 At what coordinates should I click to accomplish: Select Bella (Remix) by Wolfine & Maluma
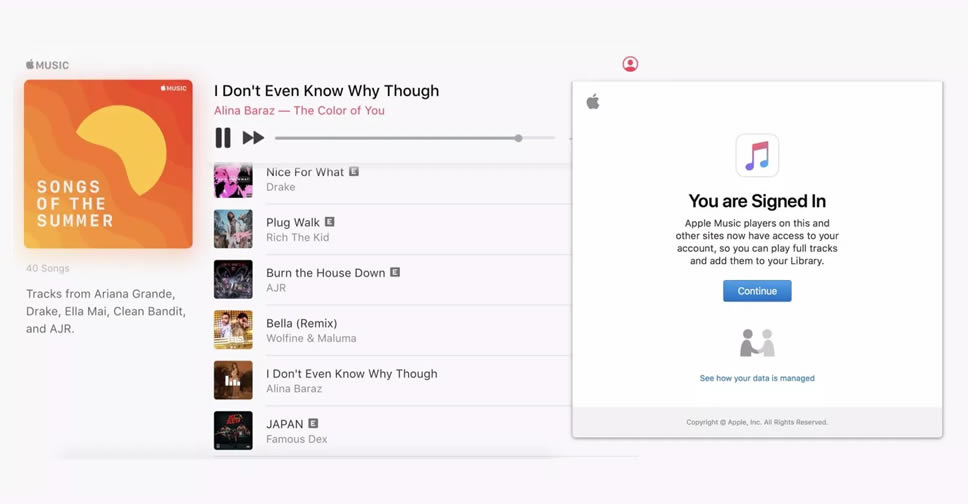click(x=301, y=323)
